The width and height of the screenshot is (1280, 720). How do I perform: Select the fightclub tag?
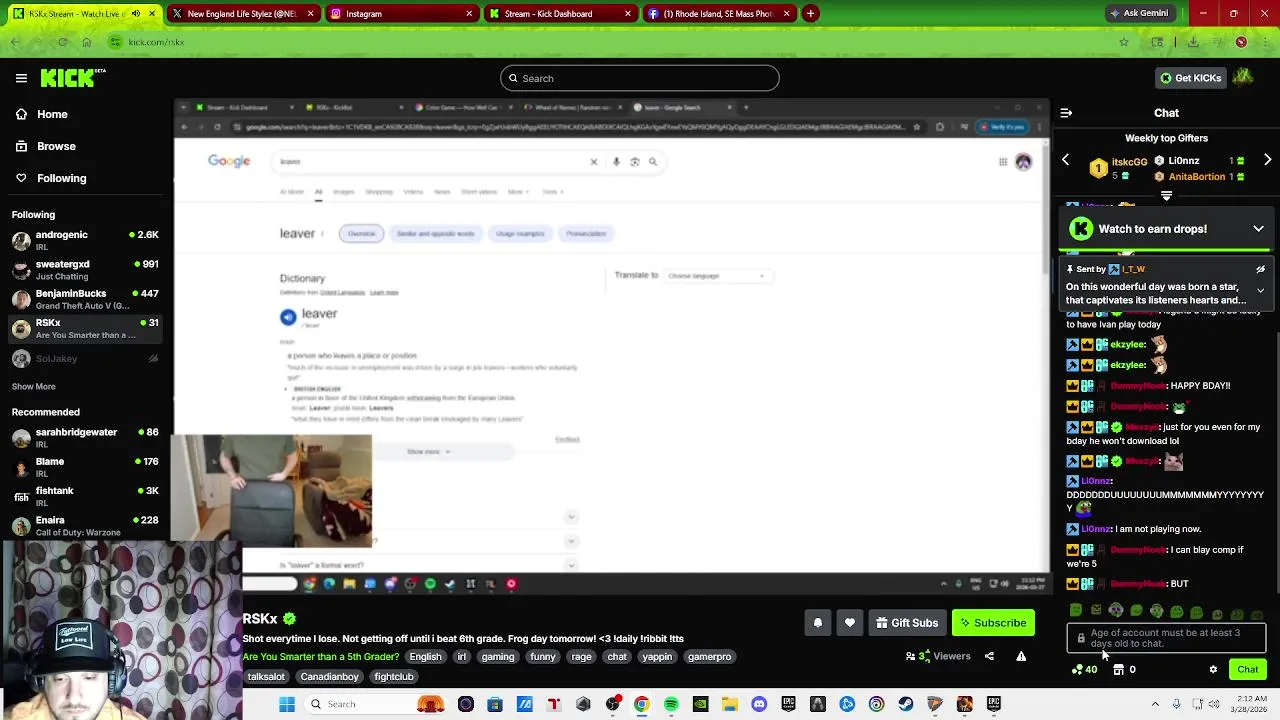point(394,677)
